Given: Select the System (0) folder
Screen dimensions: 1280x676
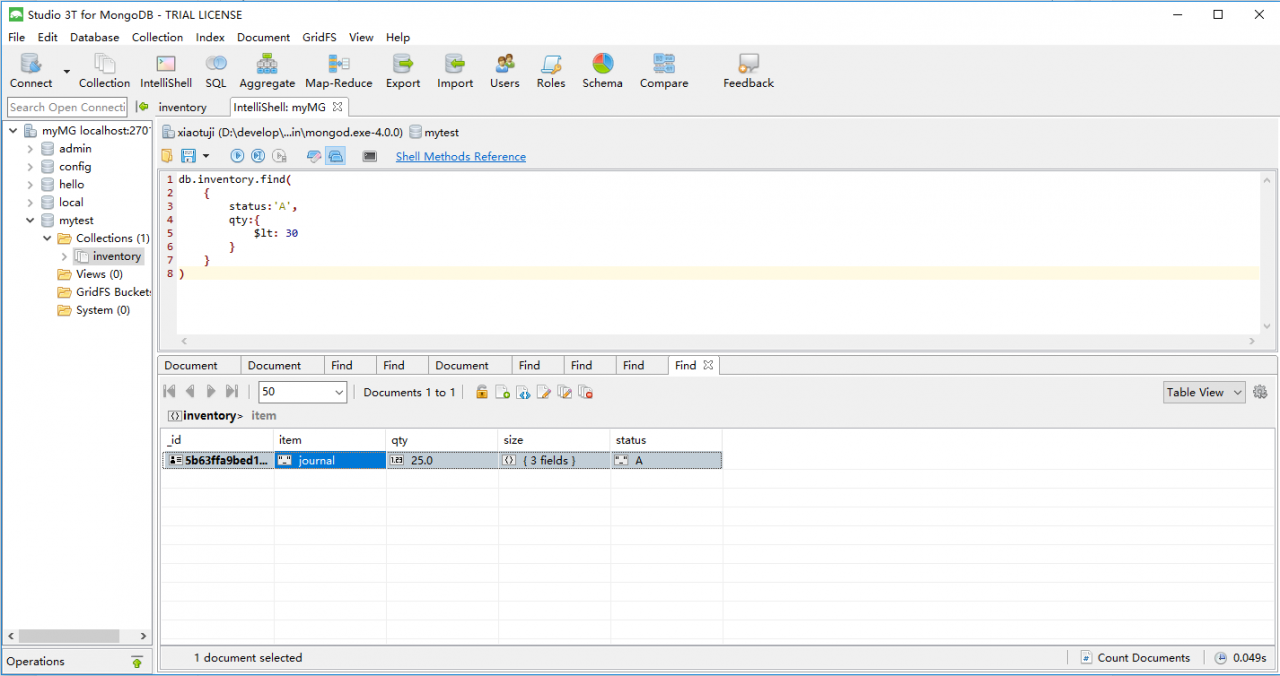Looking at the screenshot, I should (103, 310).
